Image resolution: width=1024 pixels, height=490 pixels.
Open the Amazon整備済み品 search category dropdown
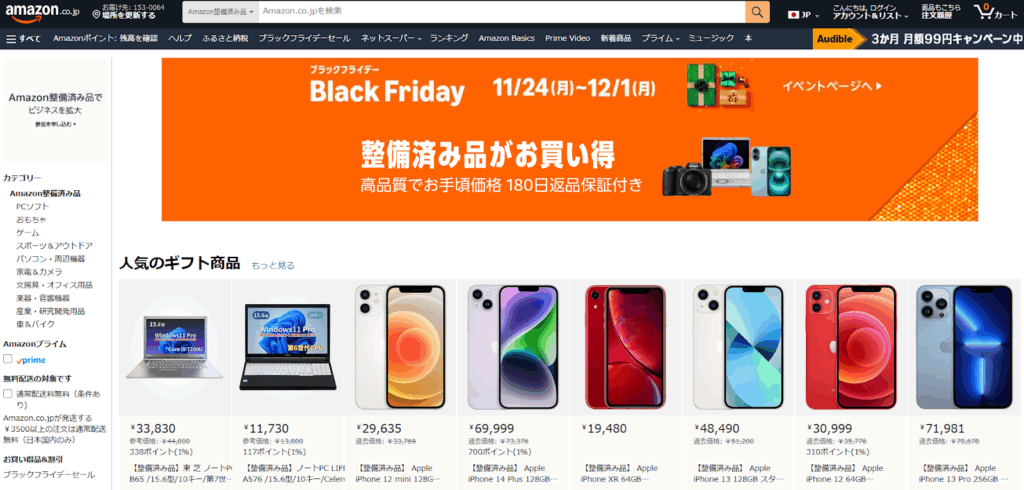(221, 12)
